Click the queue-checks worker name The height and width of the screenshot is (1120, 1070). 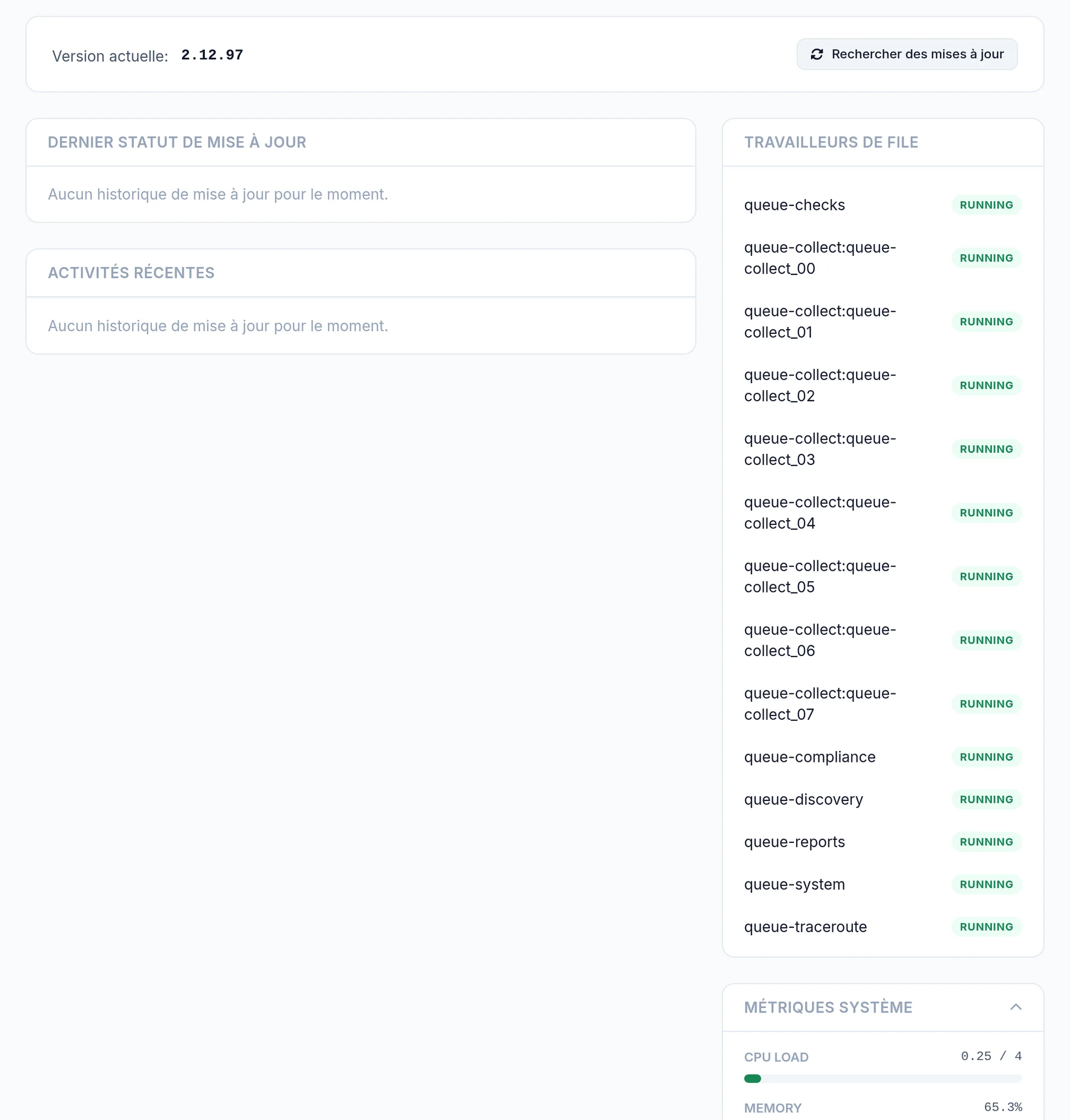click(794, 205)
